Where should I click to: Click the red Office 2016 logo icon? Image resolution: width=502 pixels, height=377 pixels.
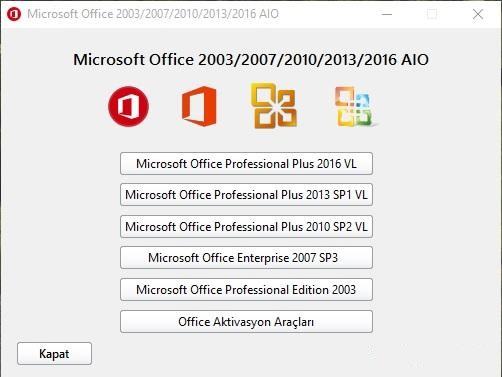click(x=129, y=106)
